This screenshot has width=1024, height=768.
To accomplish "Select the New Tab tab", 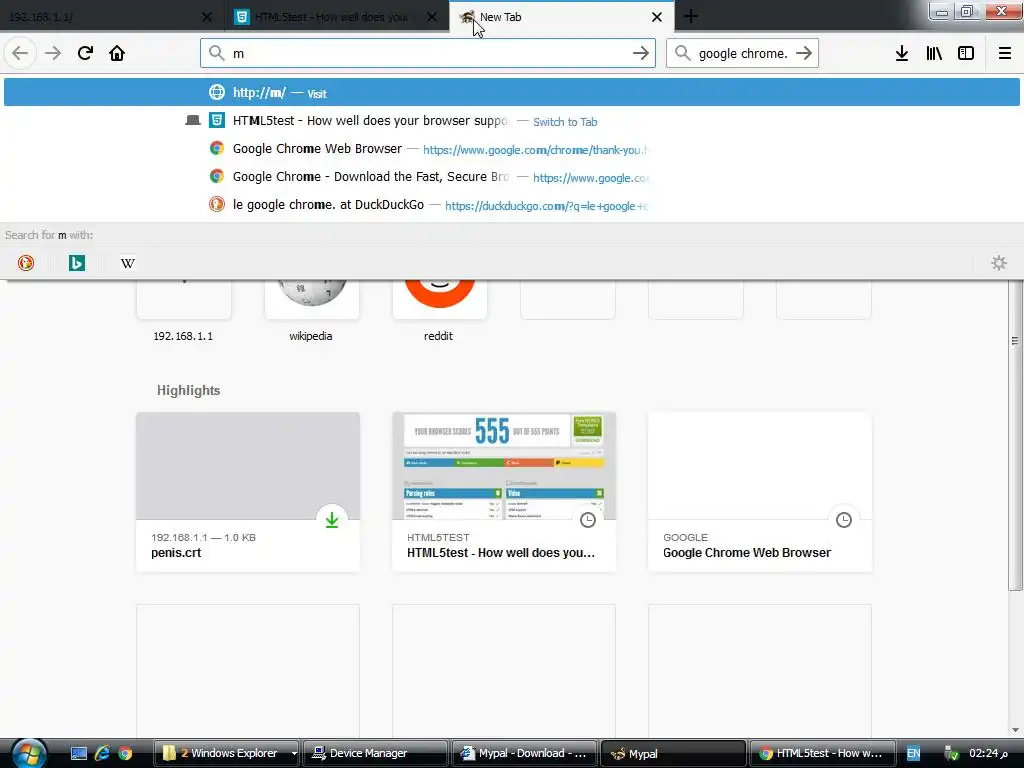I will pos(562,17).
